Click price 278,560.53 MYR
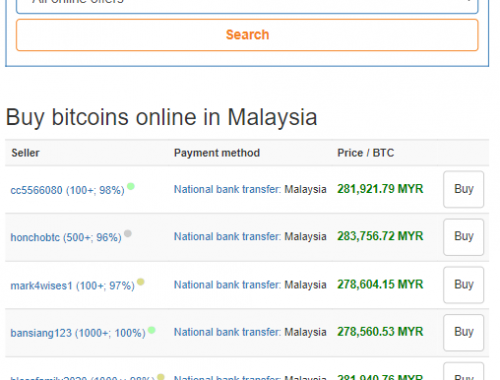Image resolution: width=500 pixels, height=380 pixels. (380, 332)
